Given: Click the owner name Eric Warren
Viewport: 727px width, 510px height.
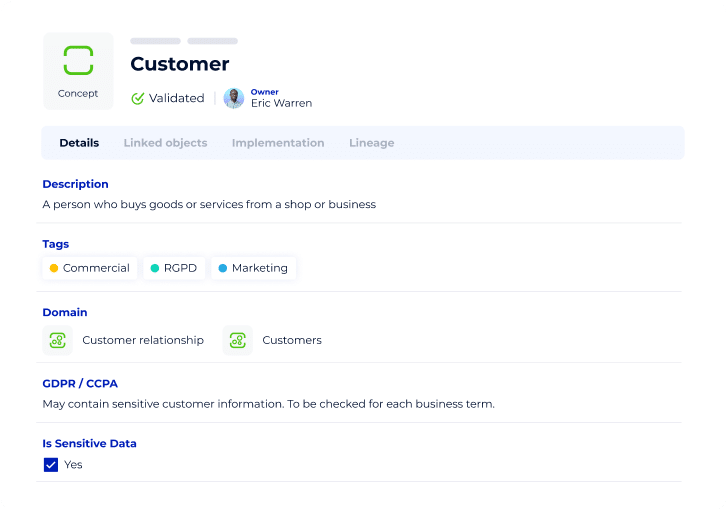Looking at the screenshot, I should pos(281,103).
